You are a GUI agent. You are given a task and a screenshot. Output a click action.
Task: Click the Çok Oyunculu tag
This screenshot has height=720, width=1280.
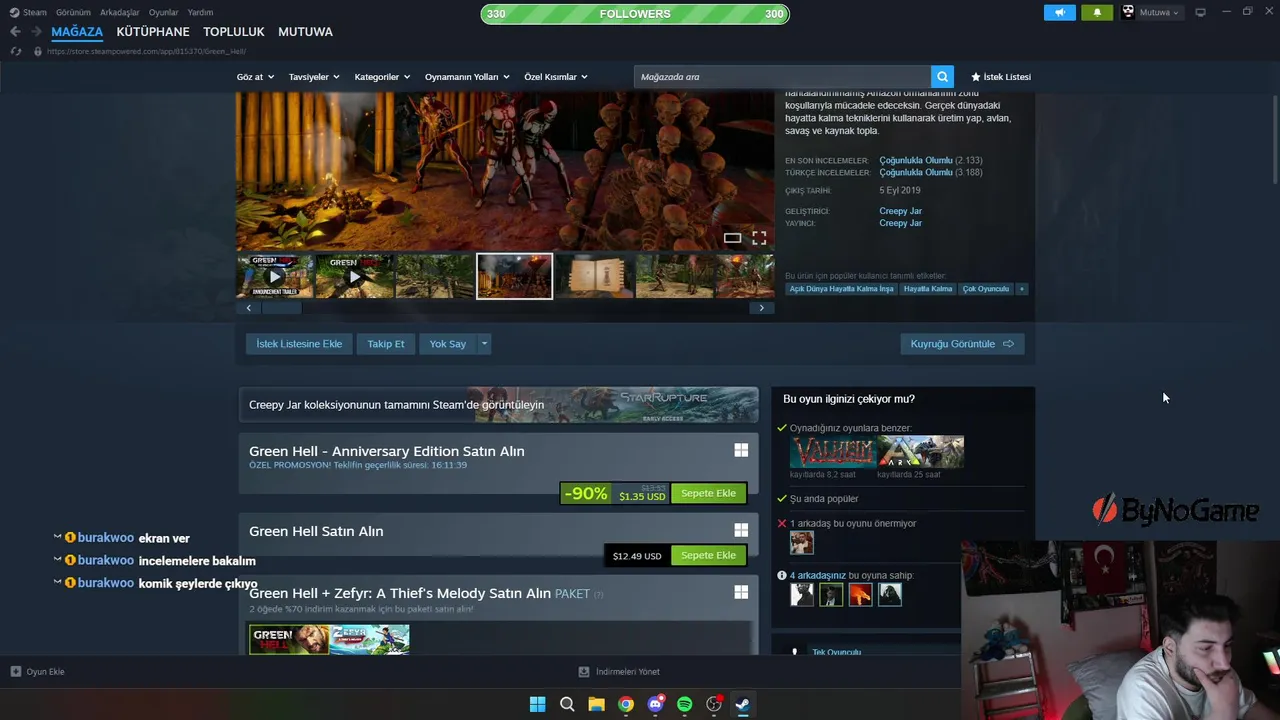(986, 289)
